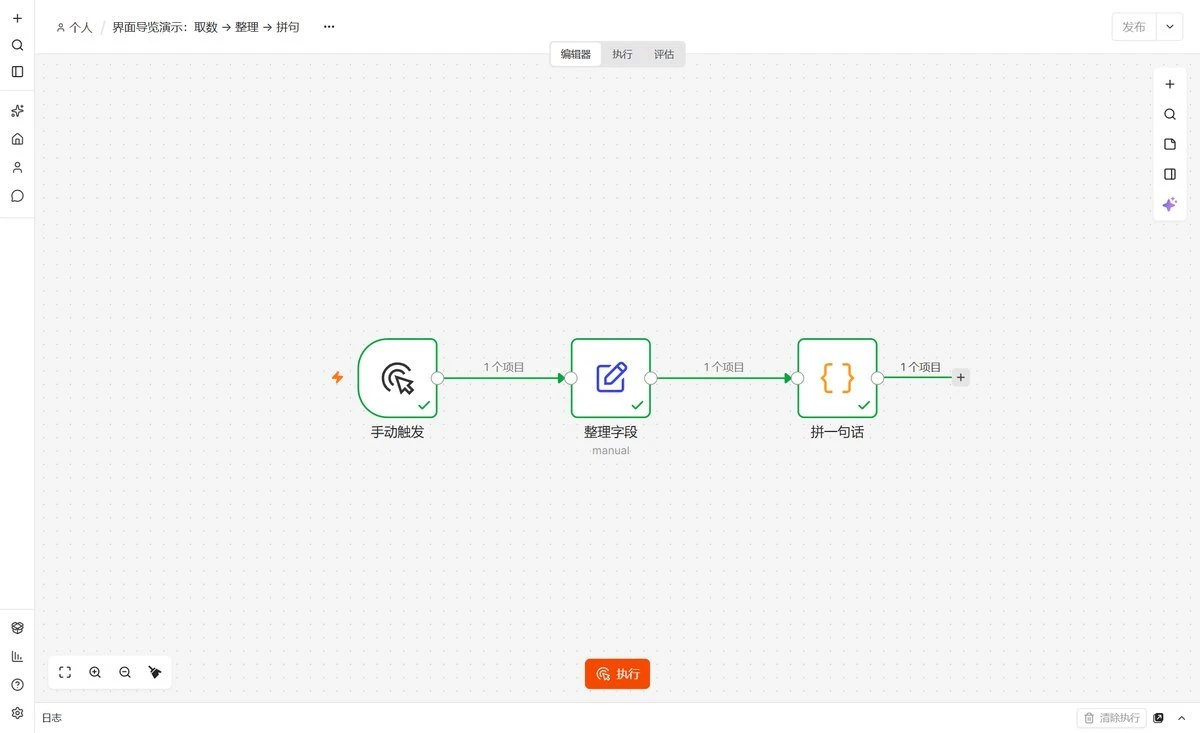This screenshot has height=733, width=1200.
Task: Open the bar chart icon in sidebar
Action: pos(17,656)
